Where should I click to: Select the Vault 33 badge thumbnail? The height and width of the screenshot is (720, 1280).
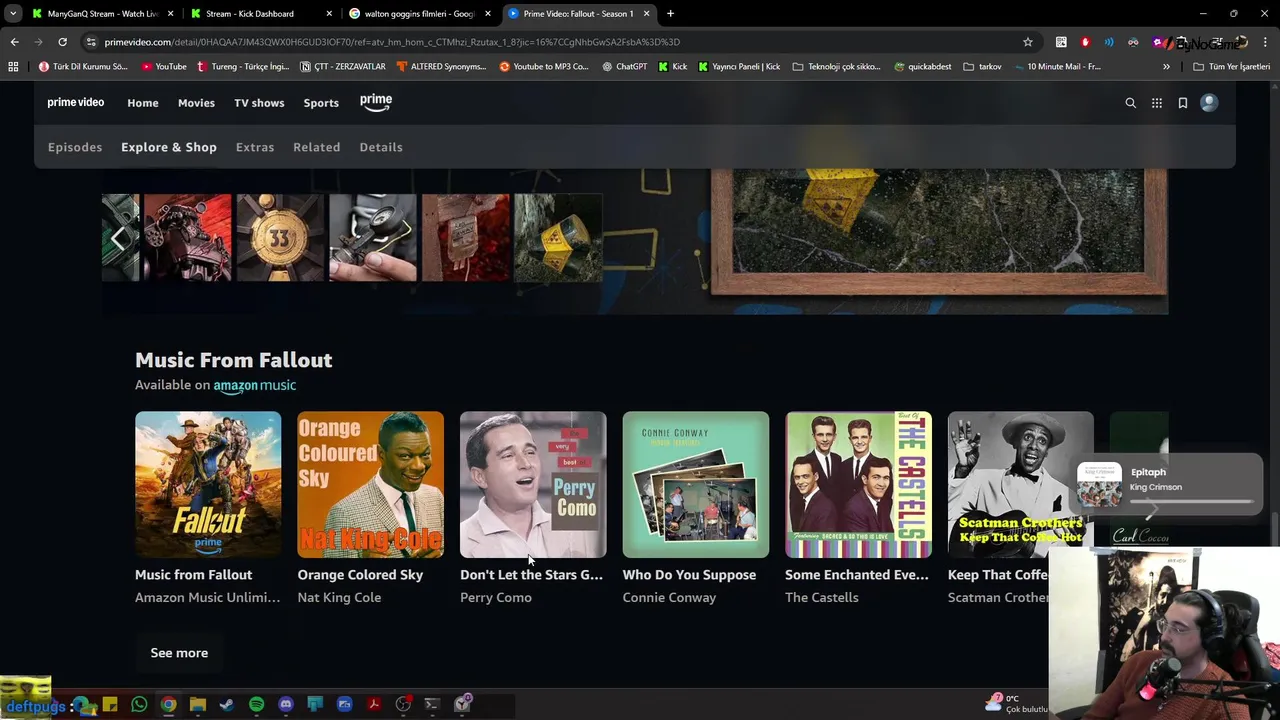(280, 237)
